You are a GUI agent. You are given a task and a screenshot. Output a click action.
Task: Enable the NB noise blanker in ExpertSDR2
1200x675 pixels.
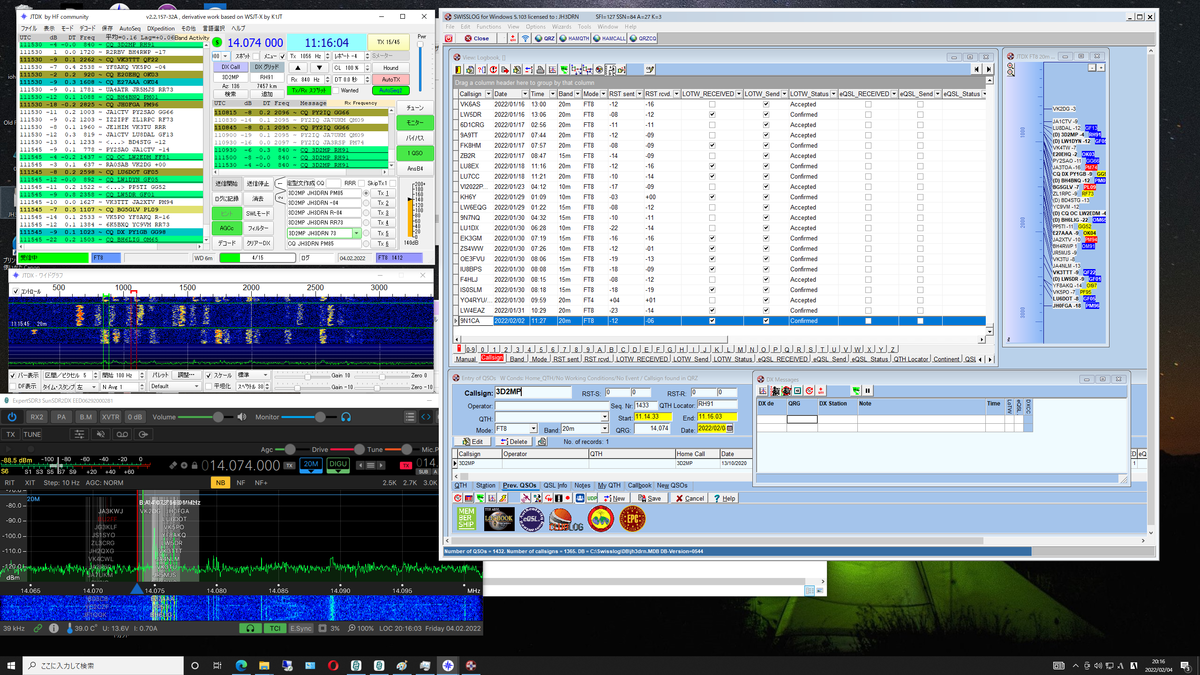point(219,482)
